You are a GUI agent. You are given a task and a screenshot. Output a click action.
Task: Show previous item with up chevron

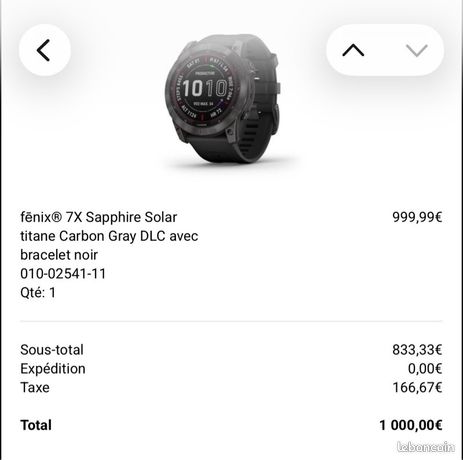tap(353, 50)
